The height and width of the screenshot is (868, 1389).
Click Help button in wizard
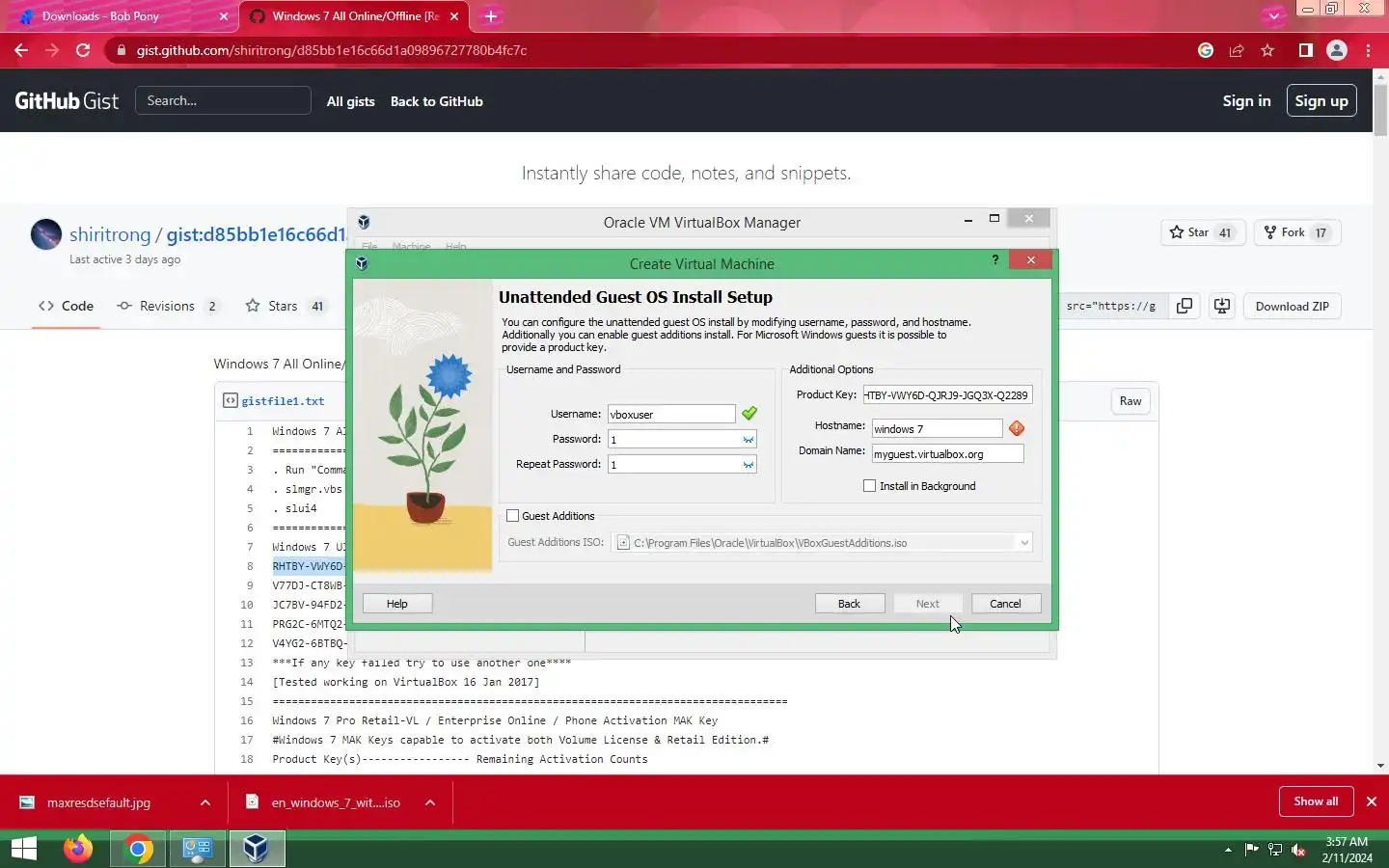397,604
